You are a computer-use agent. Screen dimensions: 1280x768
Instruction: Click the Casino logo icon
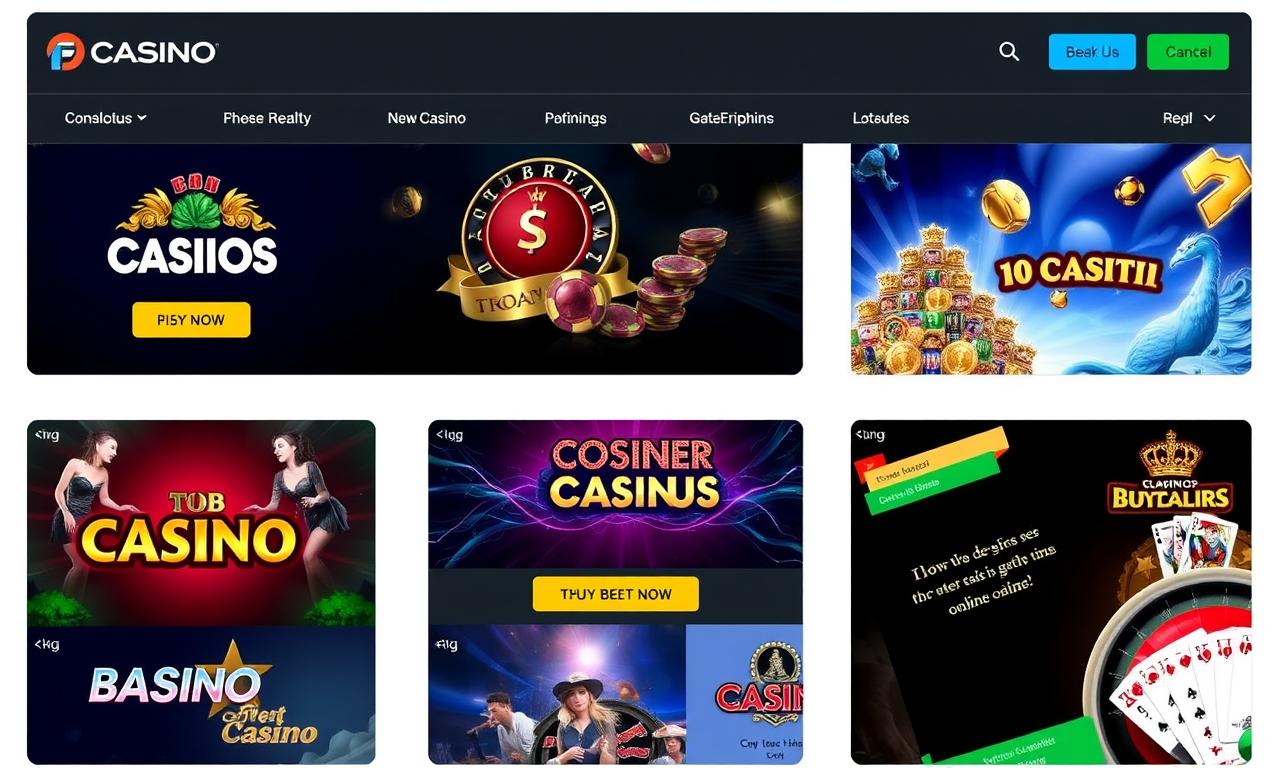click(x=65, y=52)
